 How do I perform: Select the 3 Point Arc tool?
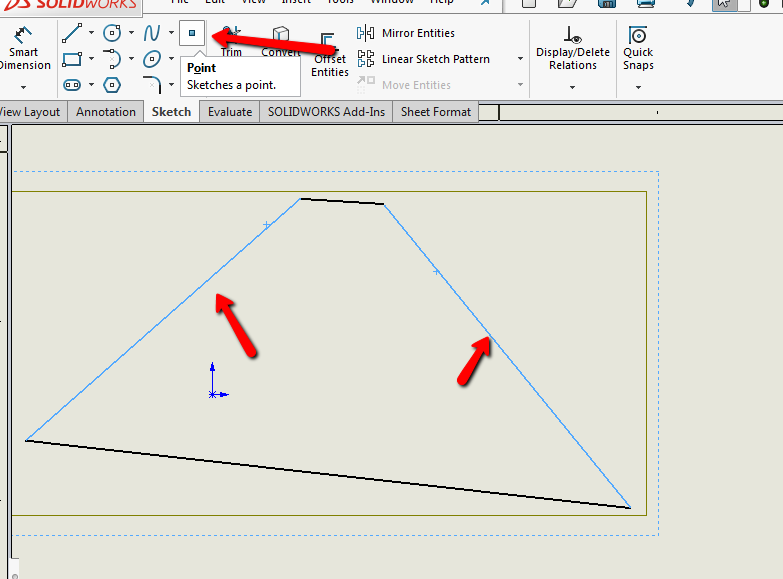tap(112, 59)
